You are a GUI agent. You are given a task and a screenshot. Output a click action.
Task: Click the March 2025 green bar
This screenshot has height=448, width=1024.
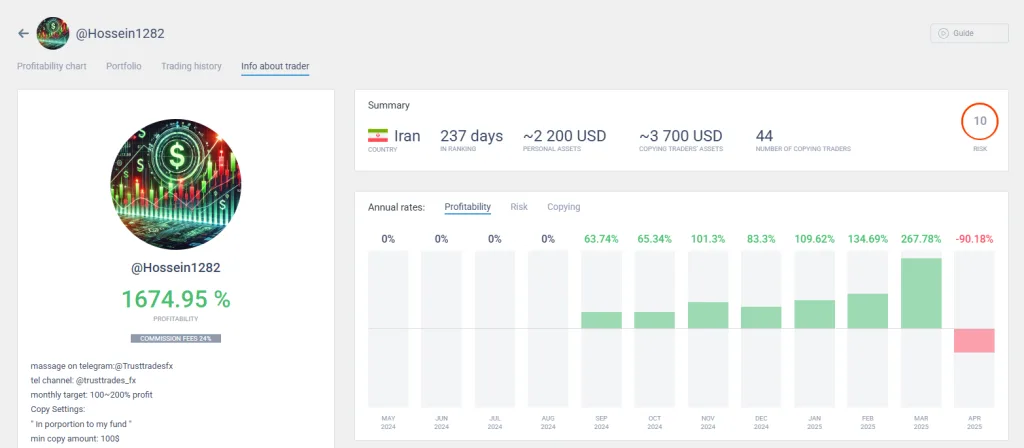921,293
